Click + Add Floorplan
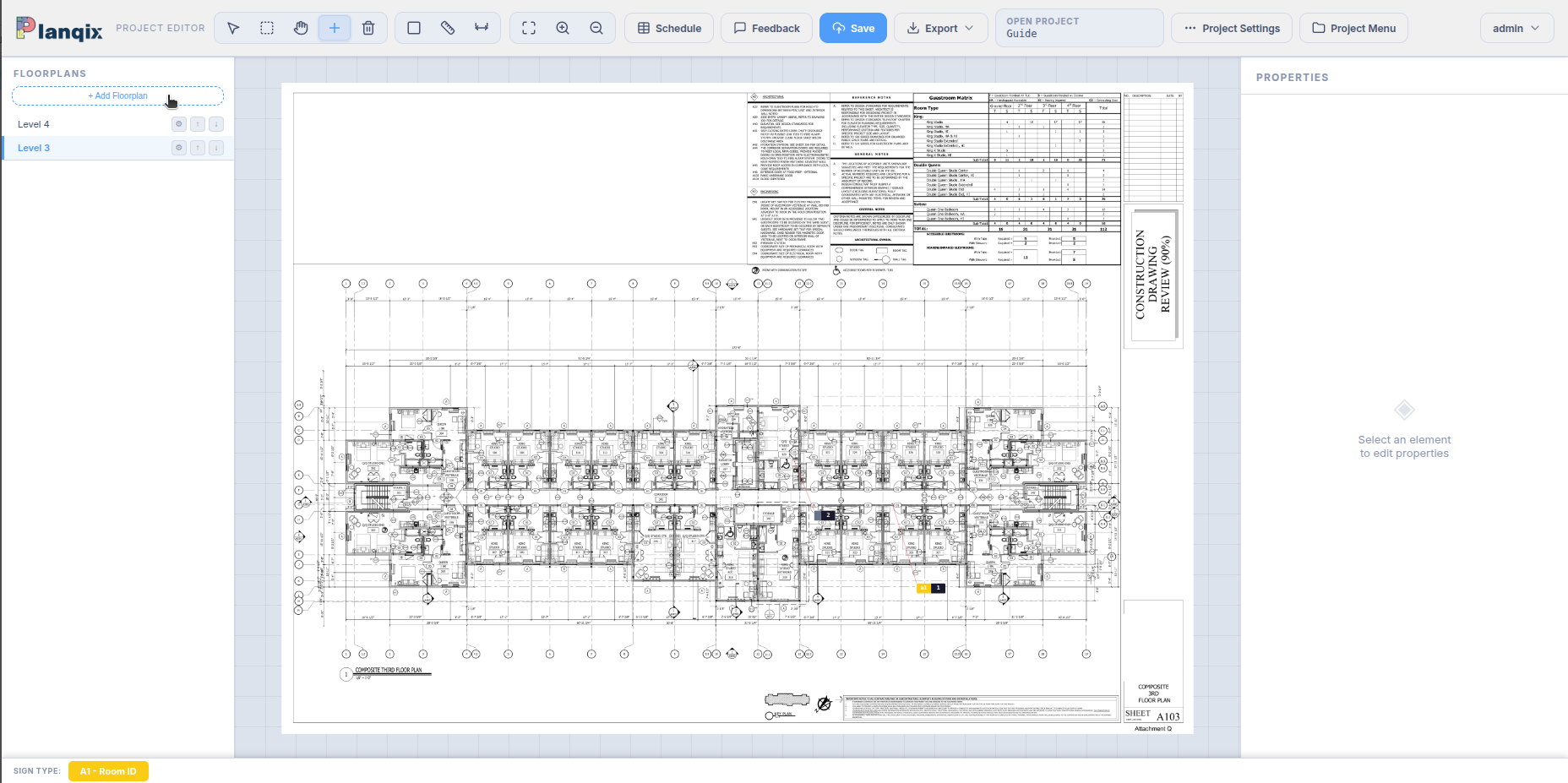The width and height of the screenshot is (1568, 783). click(117, 96)
